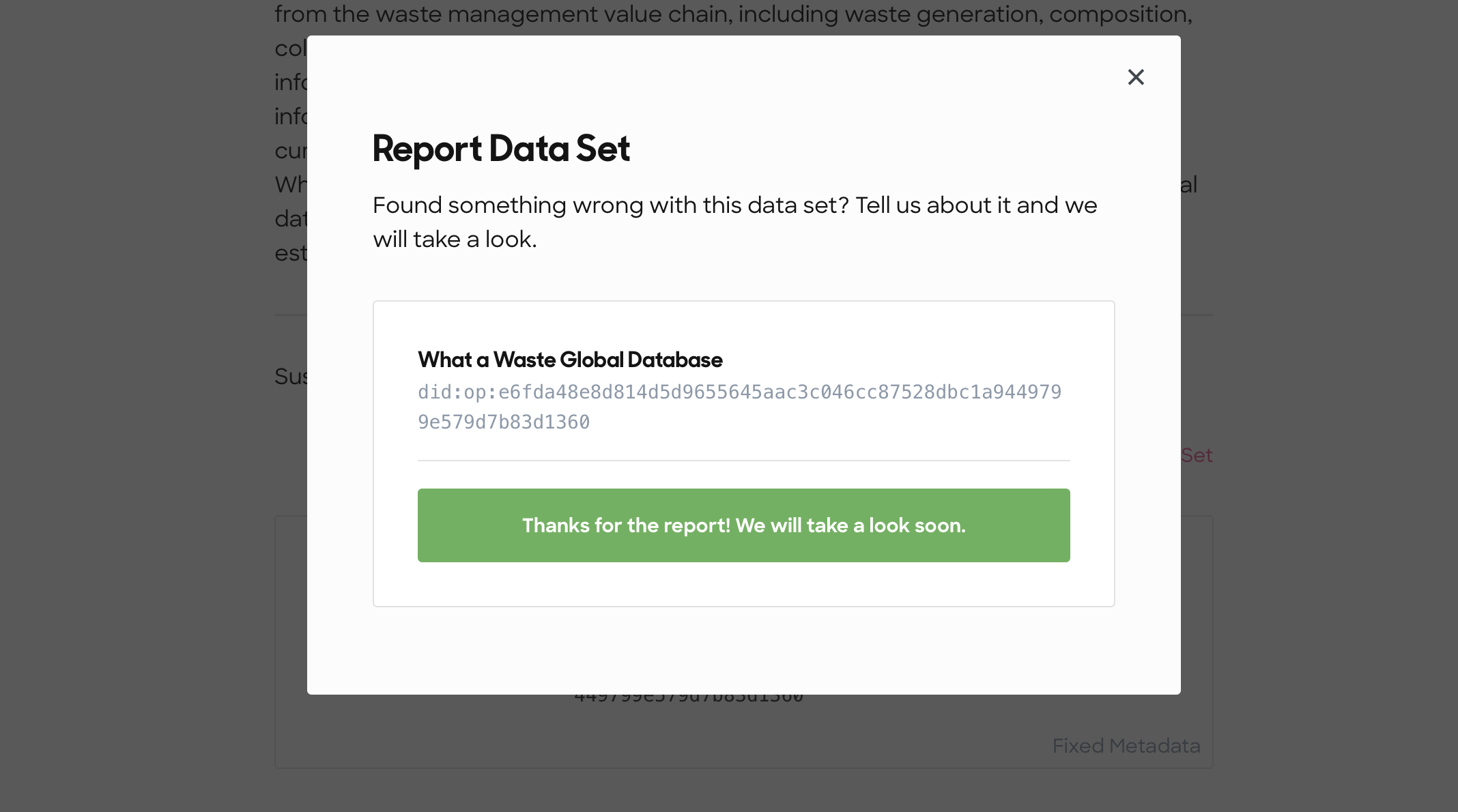Open the Fixed Metadata link
Screen dimensions: 1458x812
click(1126, 746)
